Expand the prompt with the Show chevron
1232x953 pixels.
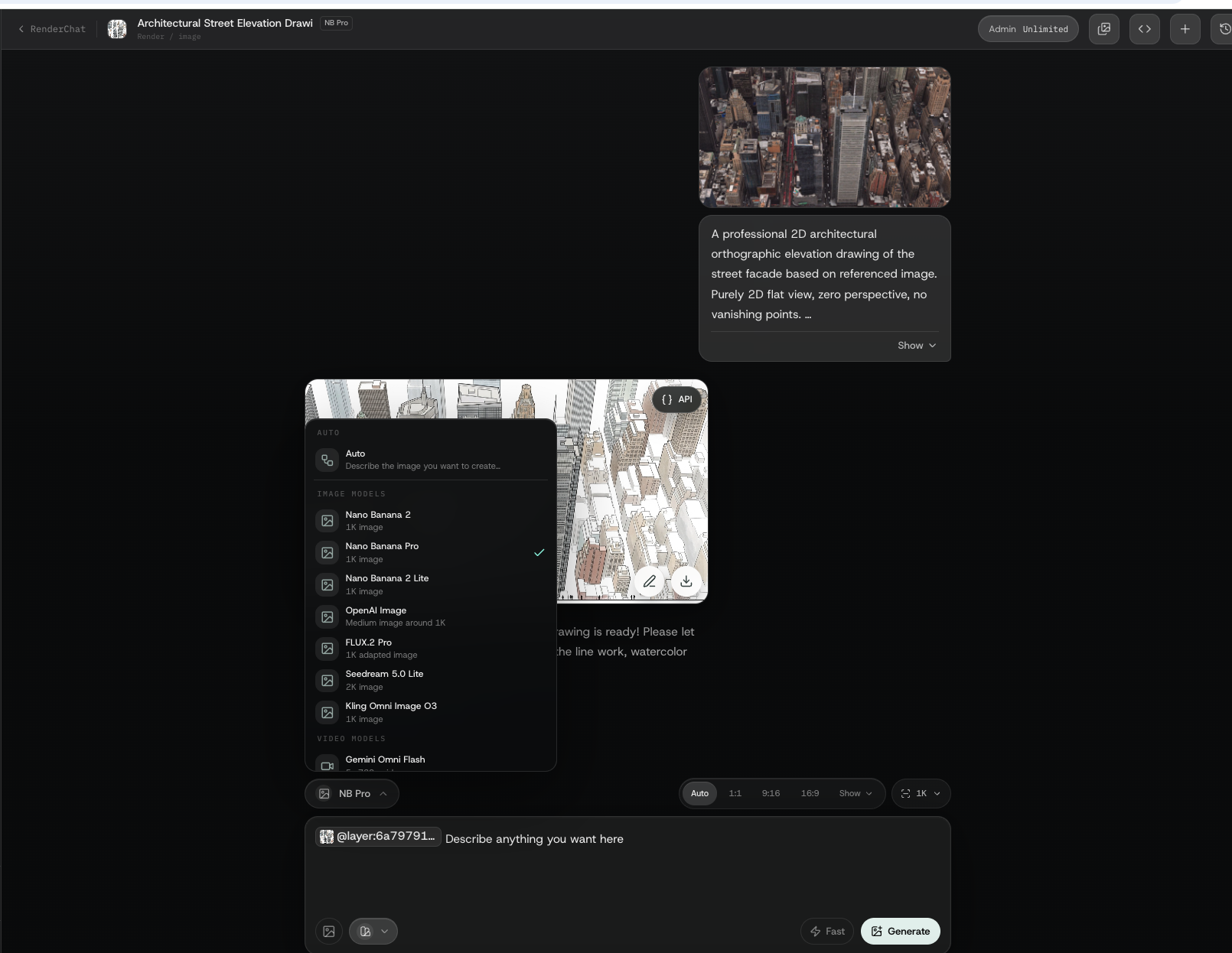pyautogui.click(x=917, y=346)
